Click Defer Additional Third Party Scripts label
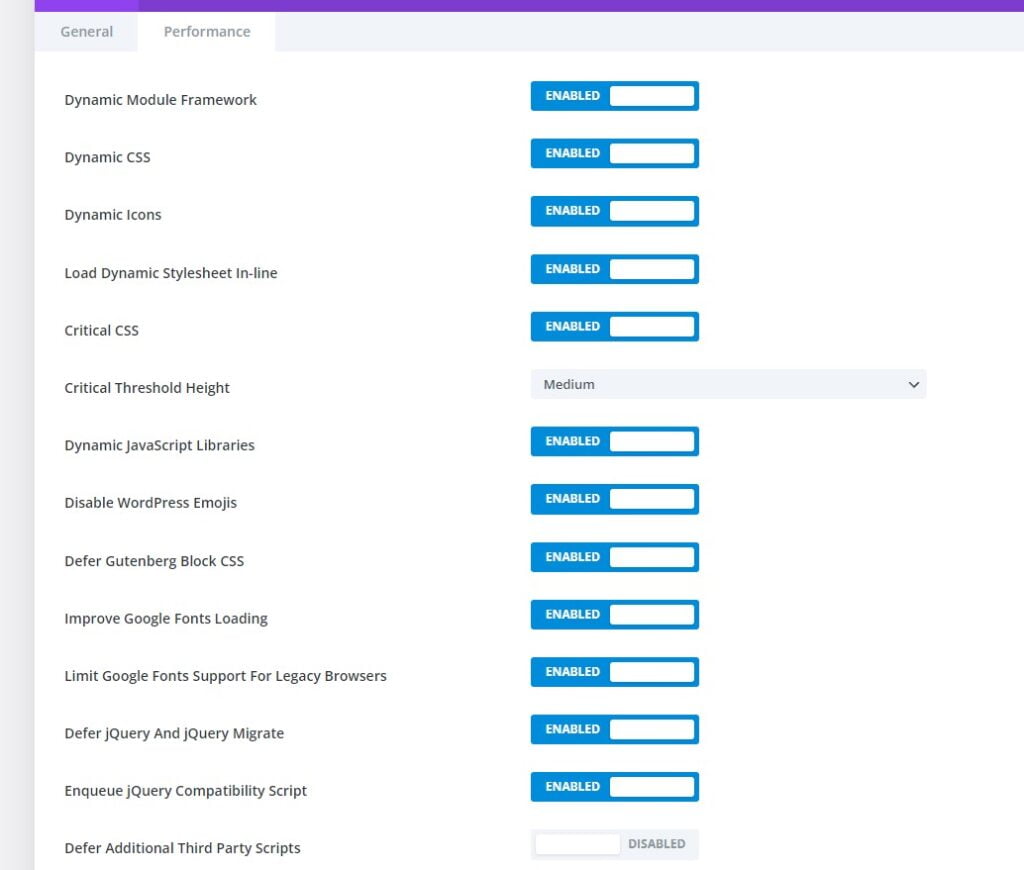This screenshot has width=1024, height=870. point(182,848)
